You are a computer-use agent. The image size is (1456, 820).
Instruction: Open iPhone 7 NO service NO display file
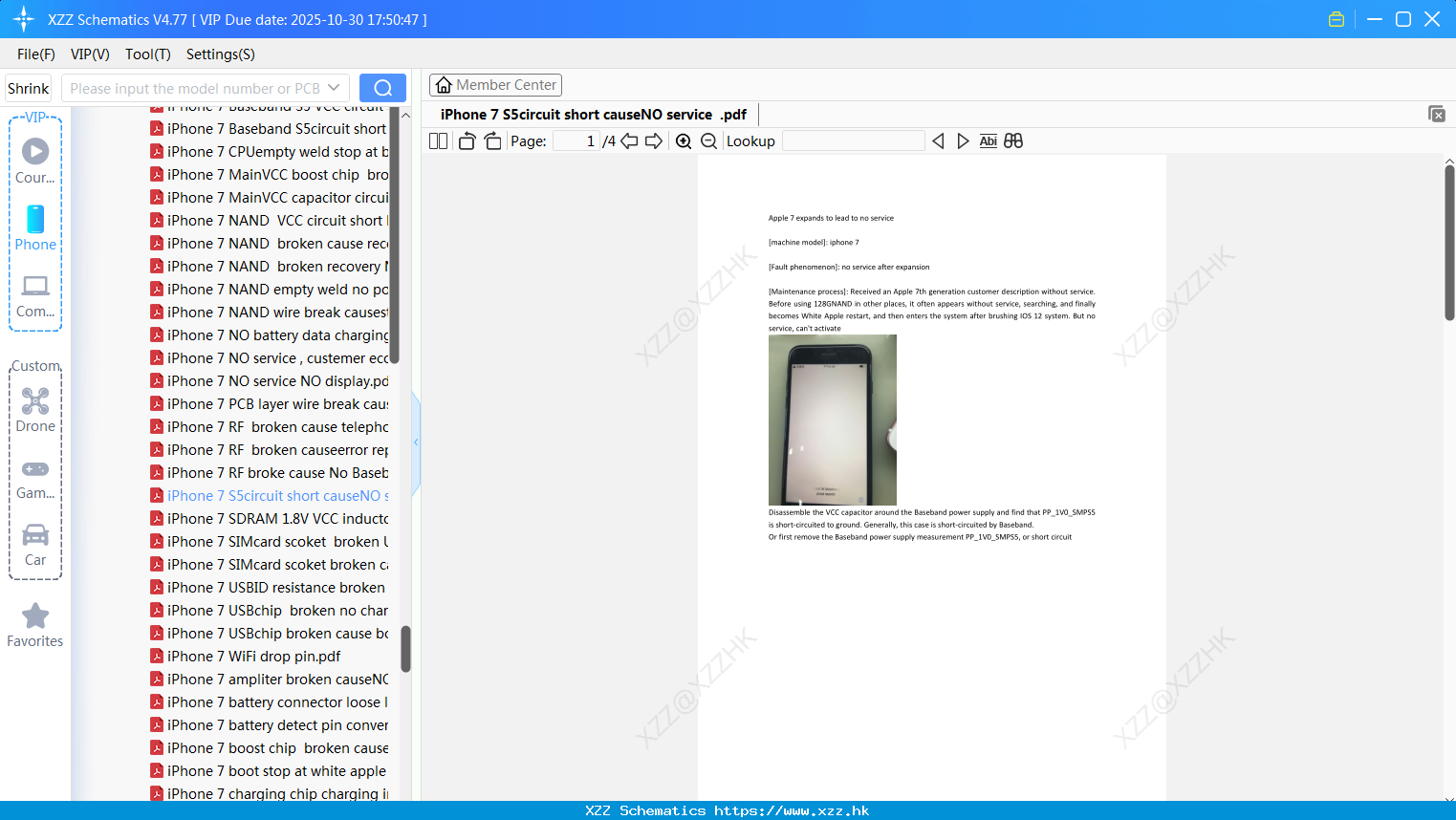click(x=270, y=381)
